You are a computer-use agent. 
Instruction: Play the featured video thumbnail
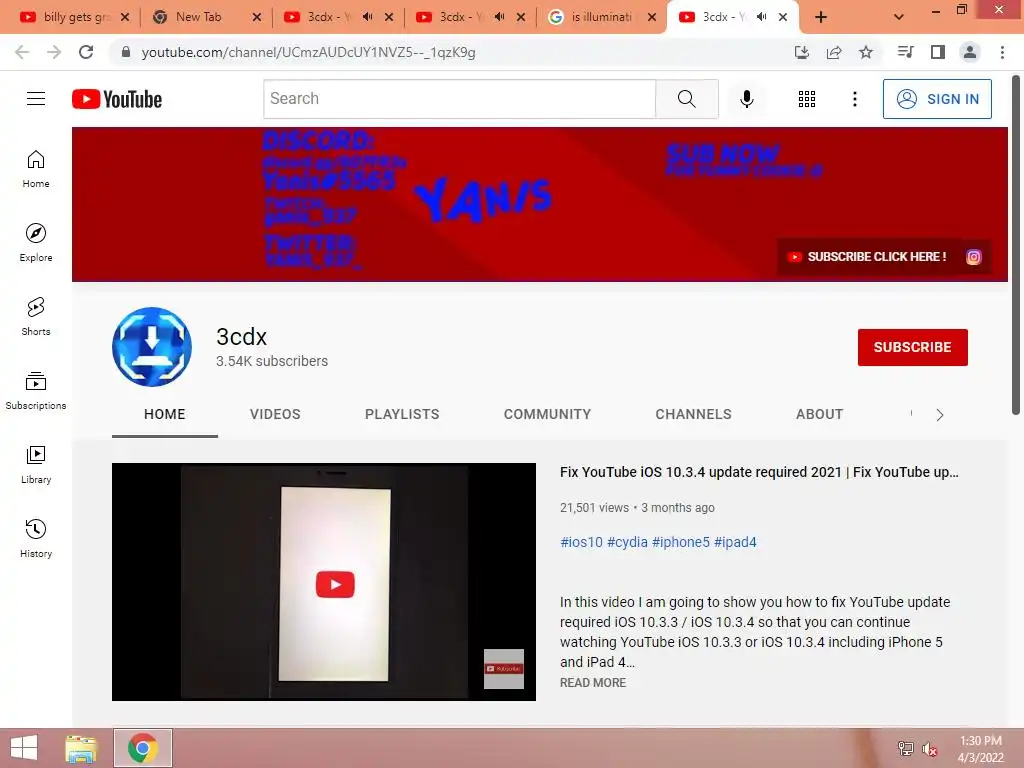[x=323, y=582]
